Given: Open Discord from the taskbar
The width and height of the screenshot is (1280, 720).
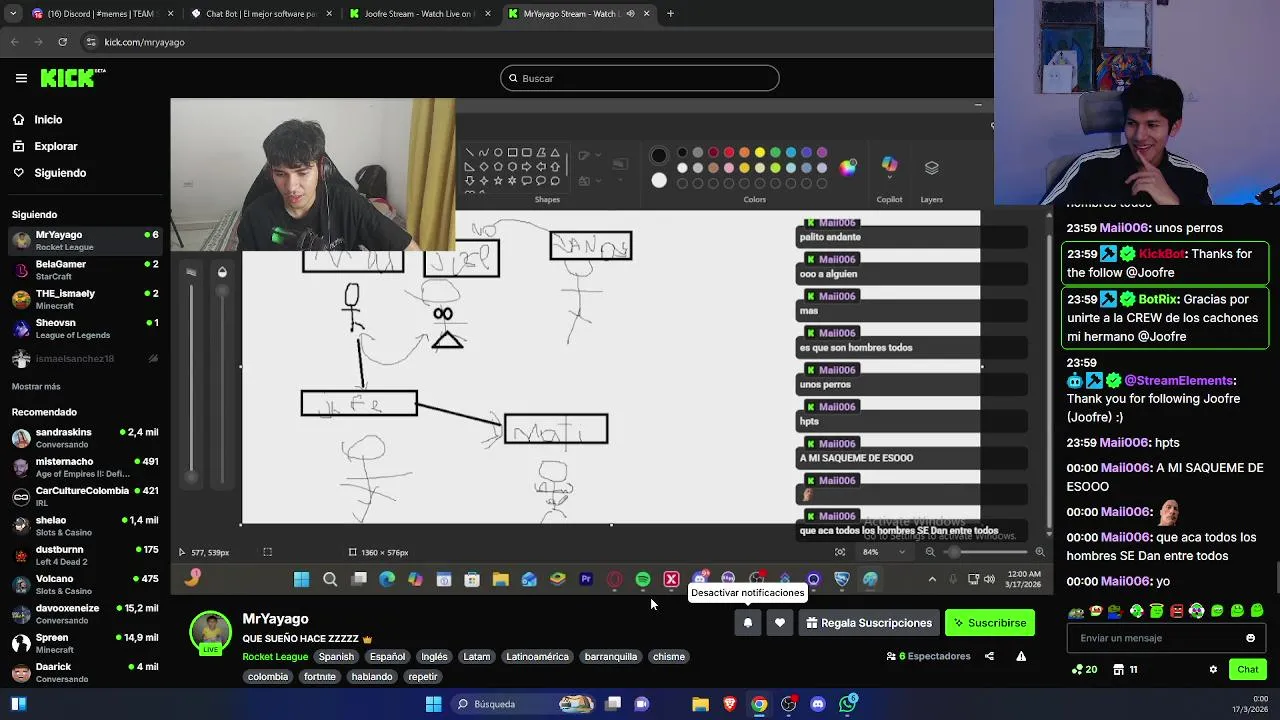Looking at the screenshot, I should (818, 704).
